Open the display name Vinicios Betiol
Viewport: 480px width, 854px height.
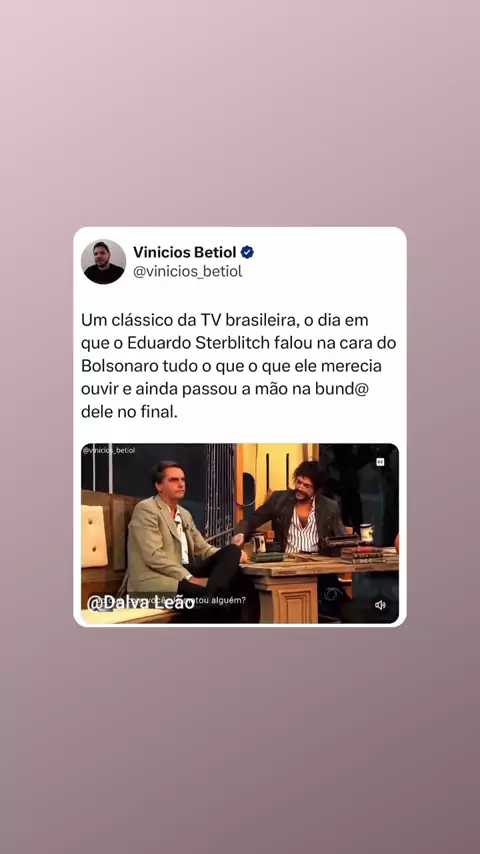pyautogui.click(x=185, y=252)
